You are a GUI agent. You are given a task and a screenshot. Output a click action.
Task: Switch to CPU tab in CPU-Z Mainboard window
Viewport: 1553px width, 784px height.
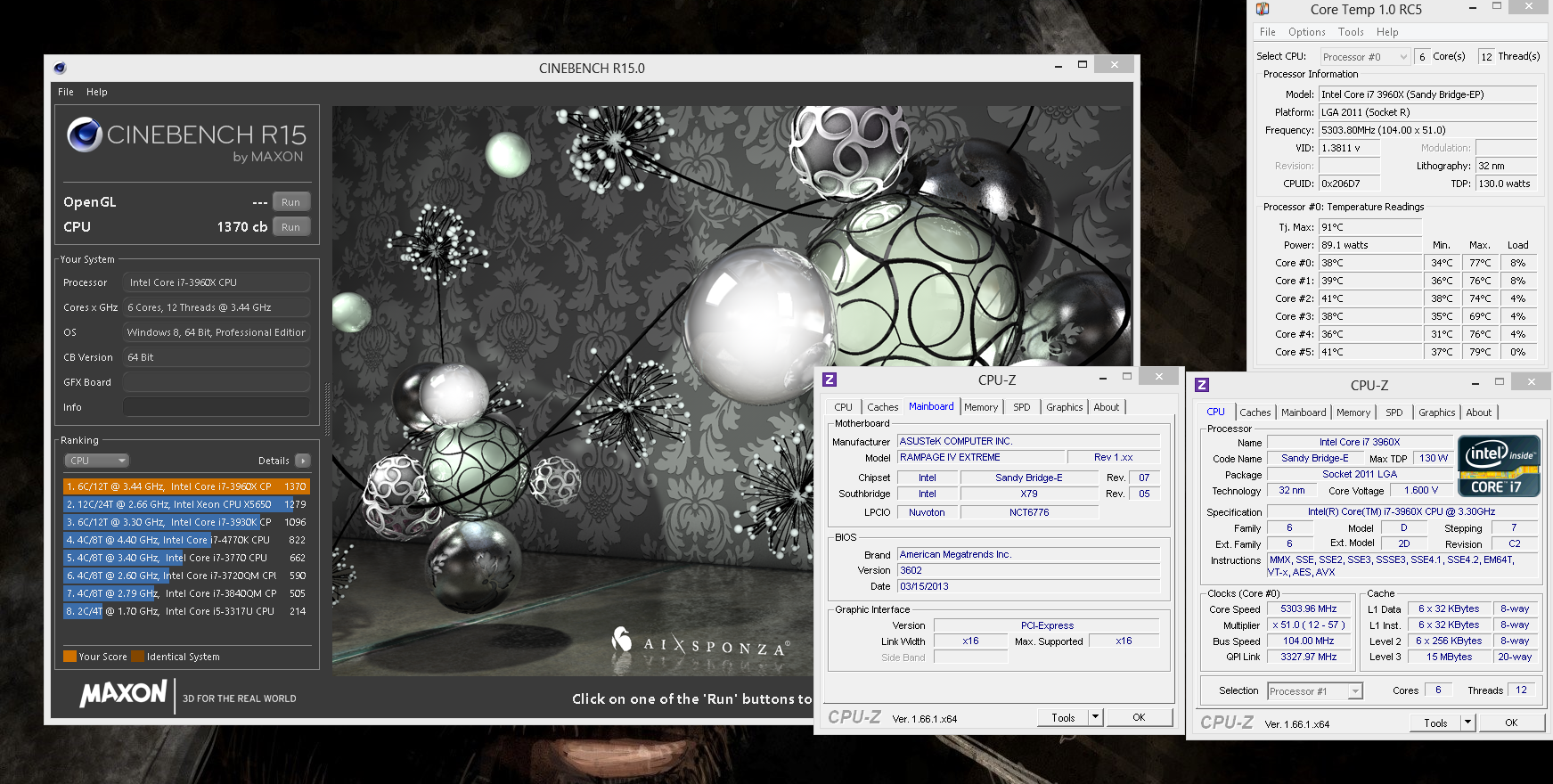(x=844, y=407)
